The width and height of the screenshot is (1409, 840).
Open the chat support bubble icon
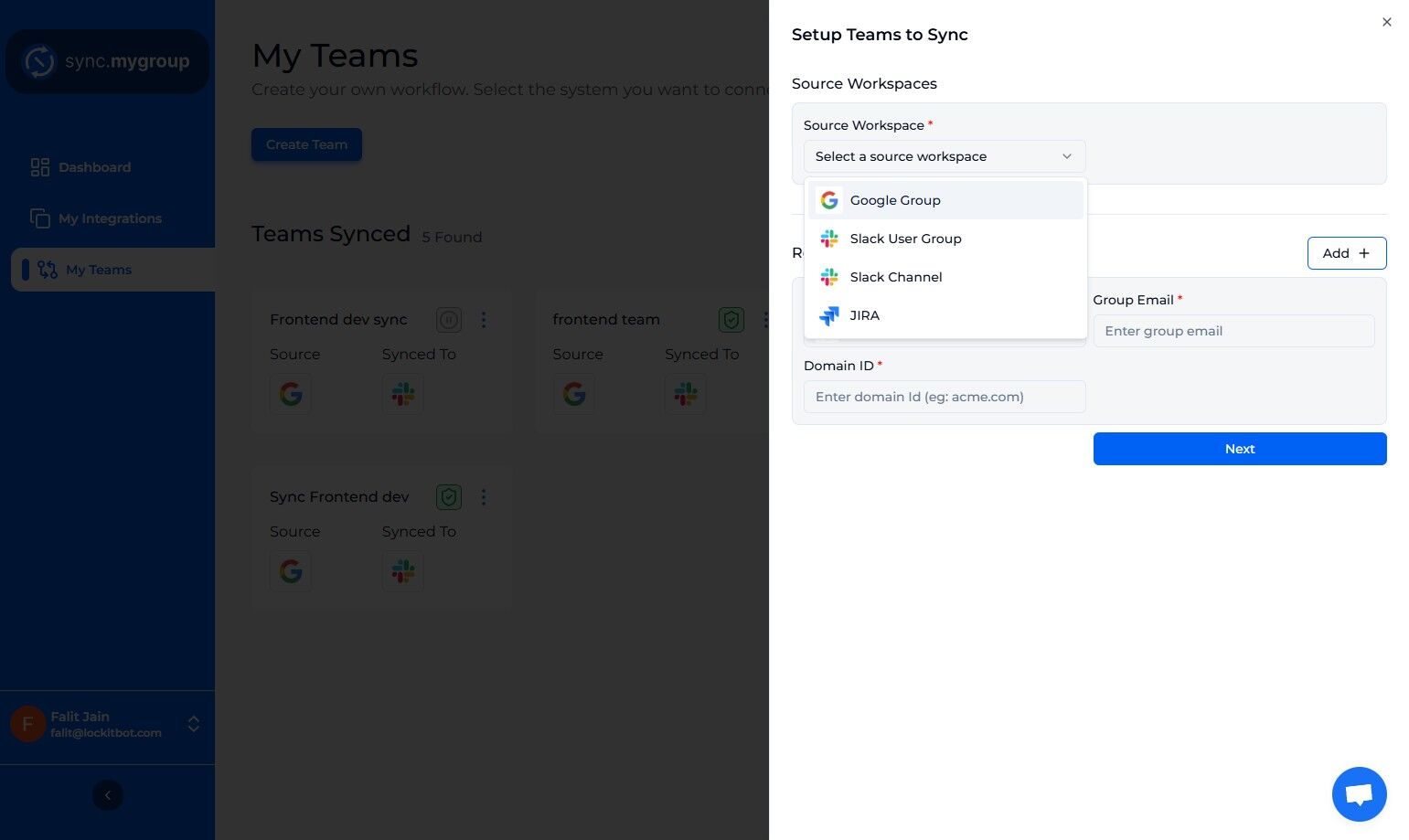click(x=1360, y=794)
